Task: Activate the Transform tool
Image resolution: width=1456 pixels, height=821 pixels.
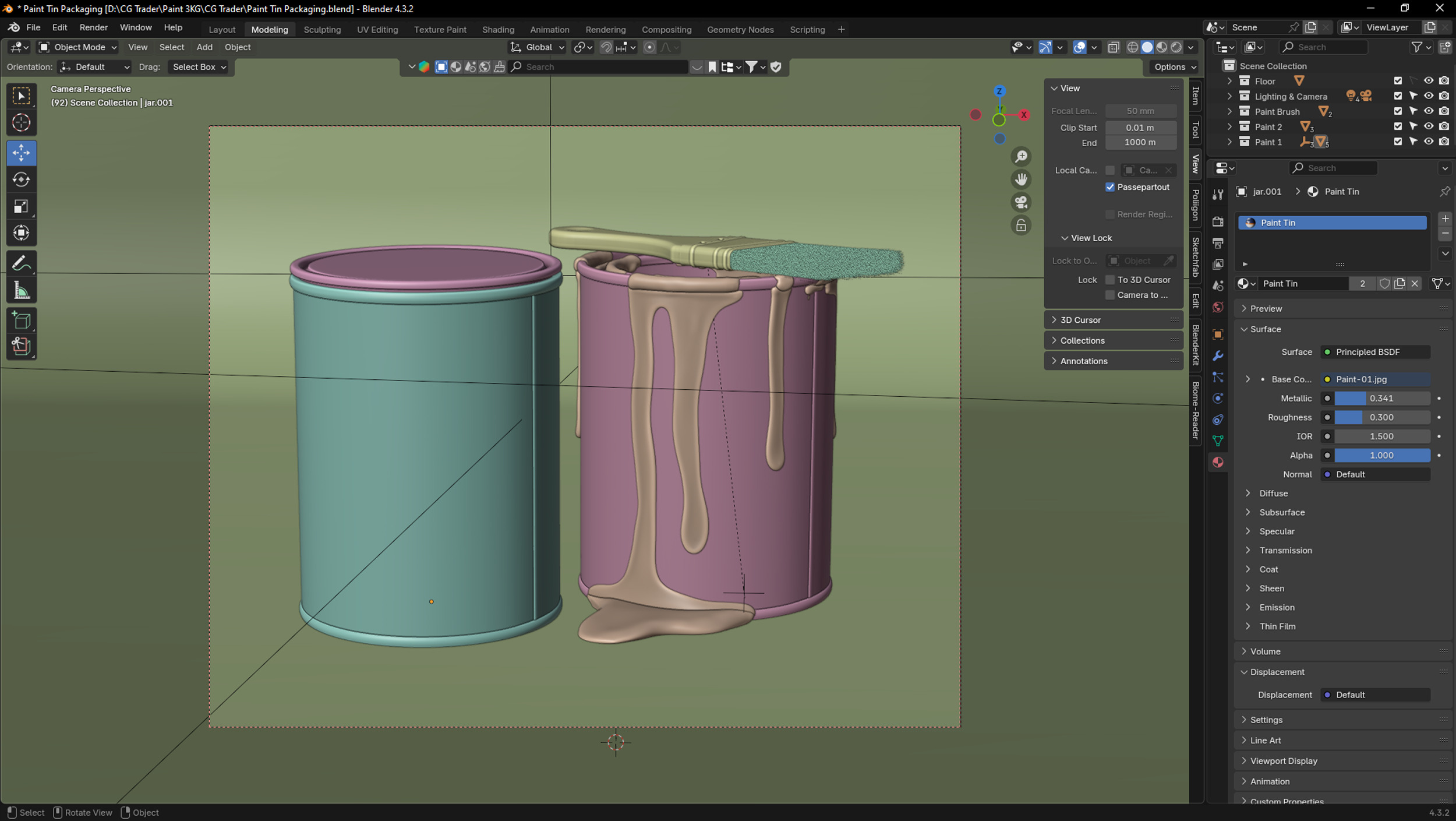Action: click(x=22, y=233)
